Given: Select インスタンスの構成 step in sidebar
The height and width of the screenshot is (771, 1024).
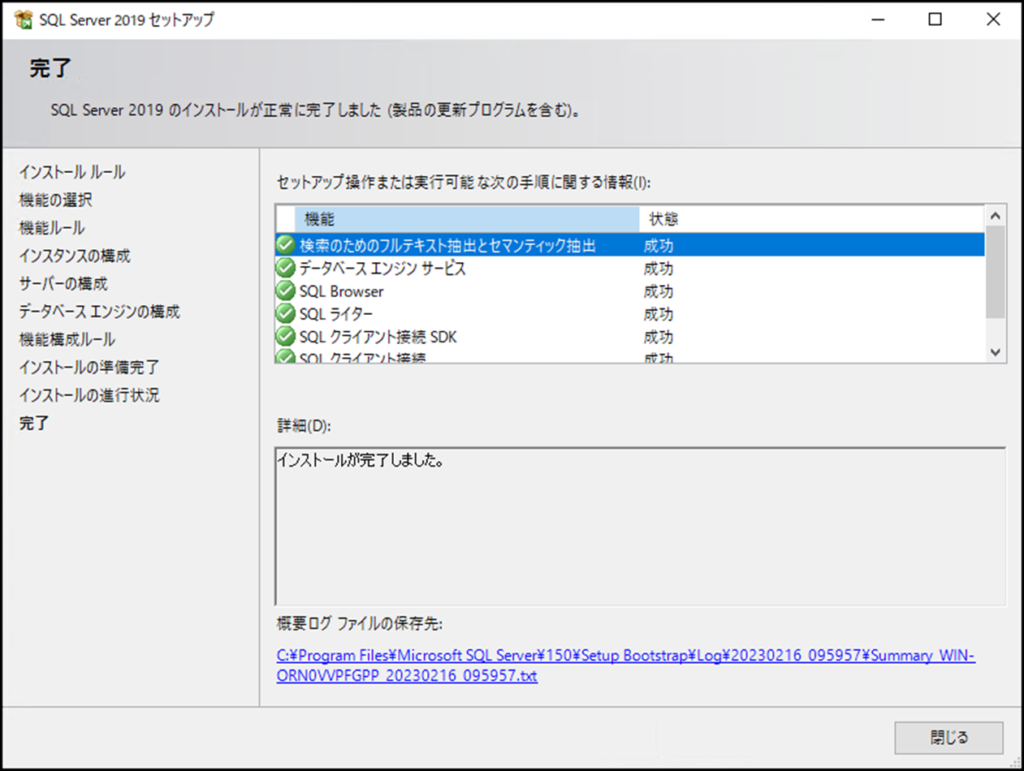Looking at the screenshot, I should pos(74,255).
